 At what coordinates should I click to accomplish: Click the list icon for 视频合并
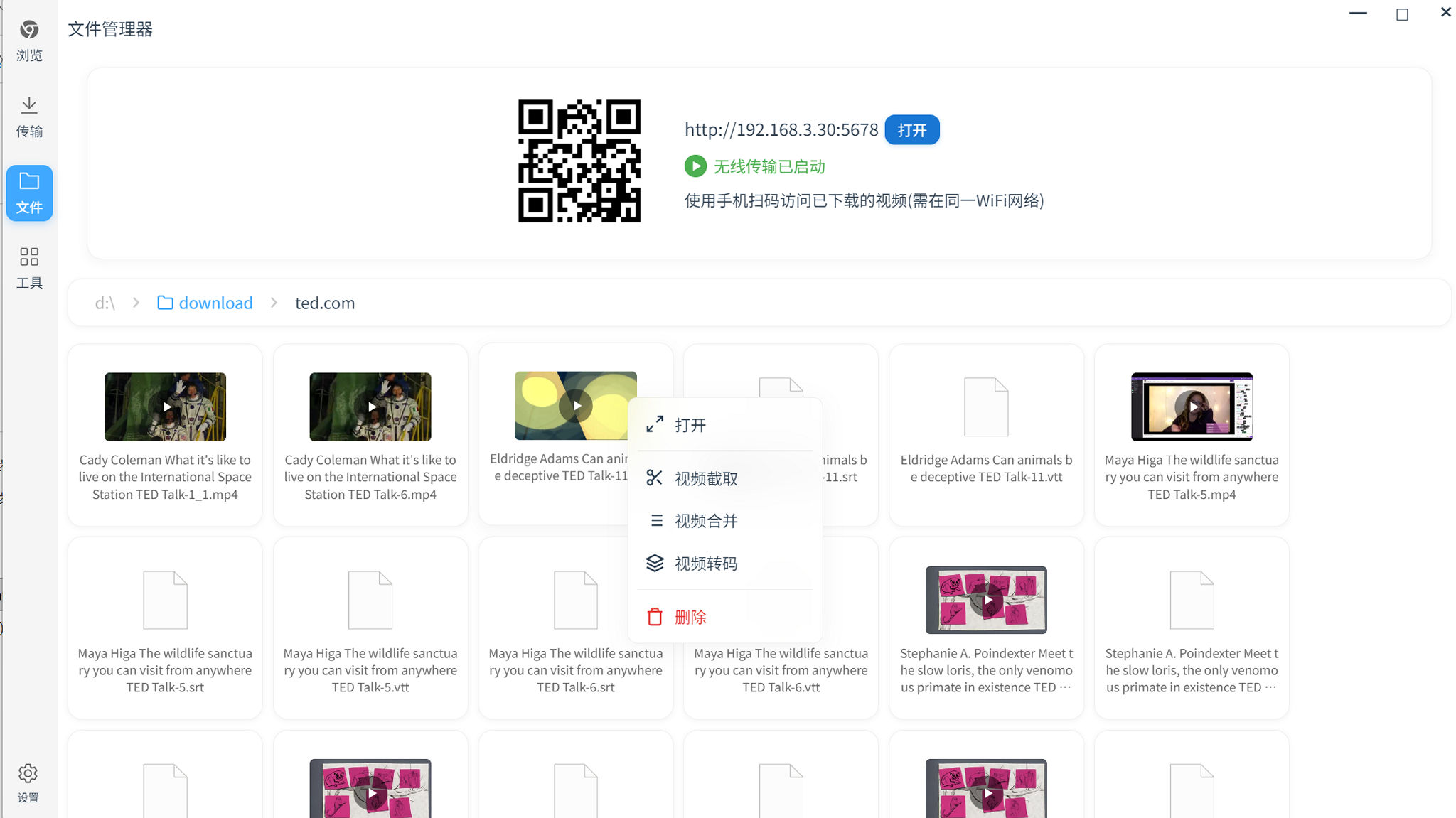tap(656, 521)
